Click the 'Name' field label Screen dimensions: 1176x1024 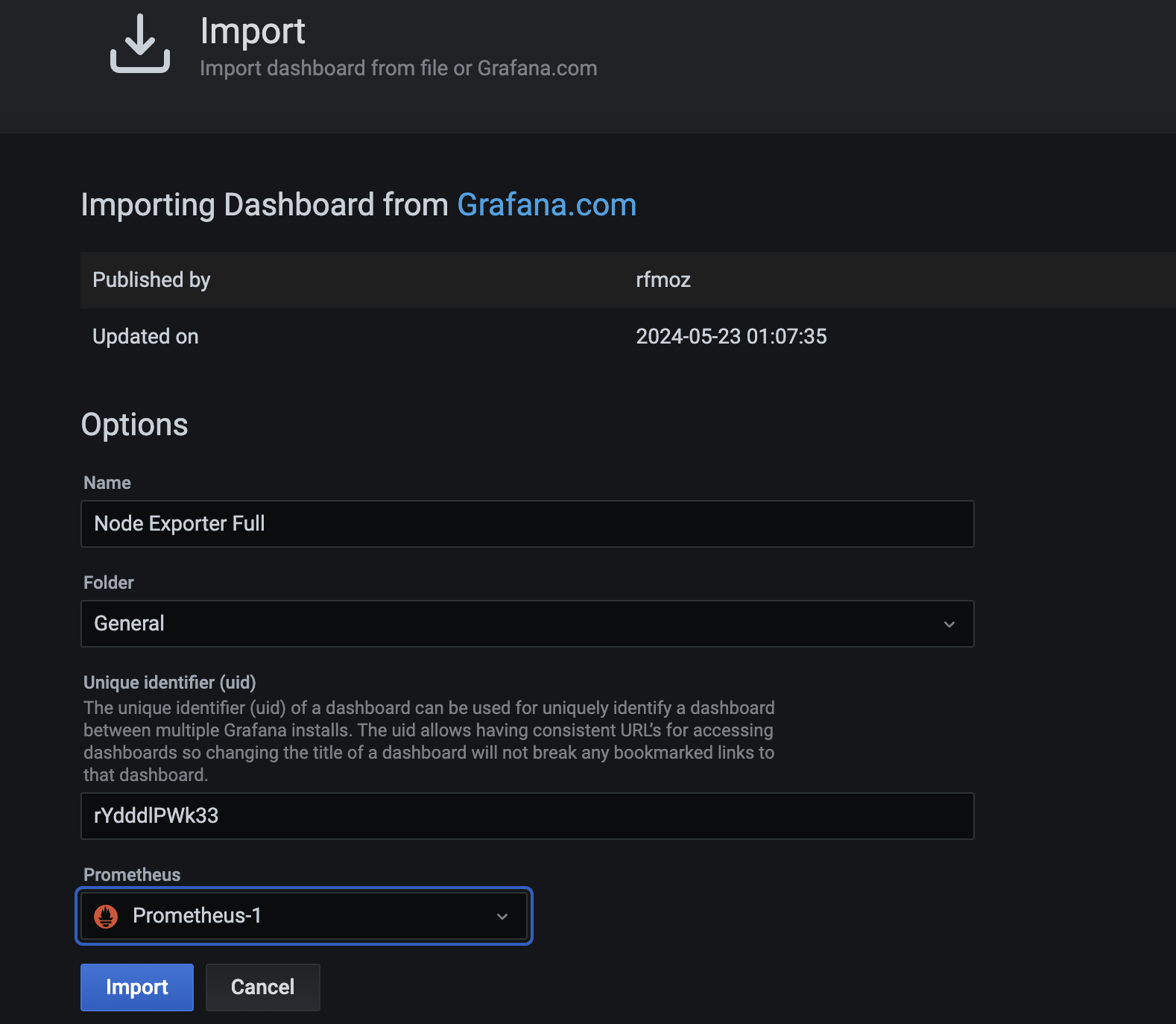[x=107, y=483]
